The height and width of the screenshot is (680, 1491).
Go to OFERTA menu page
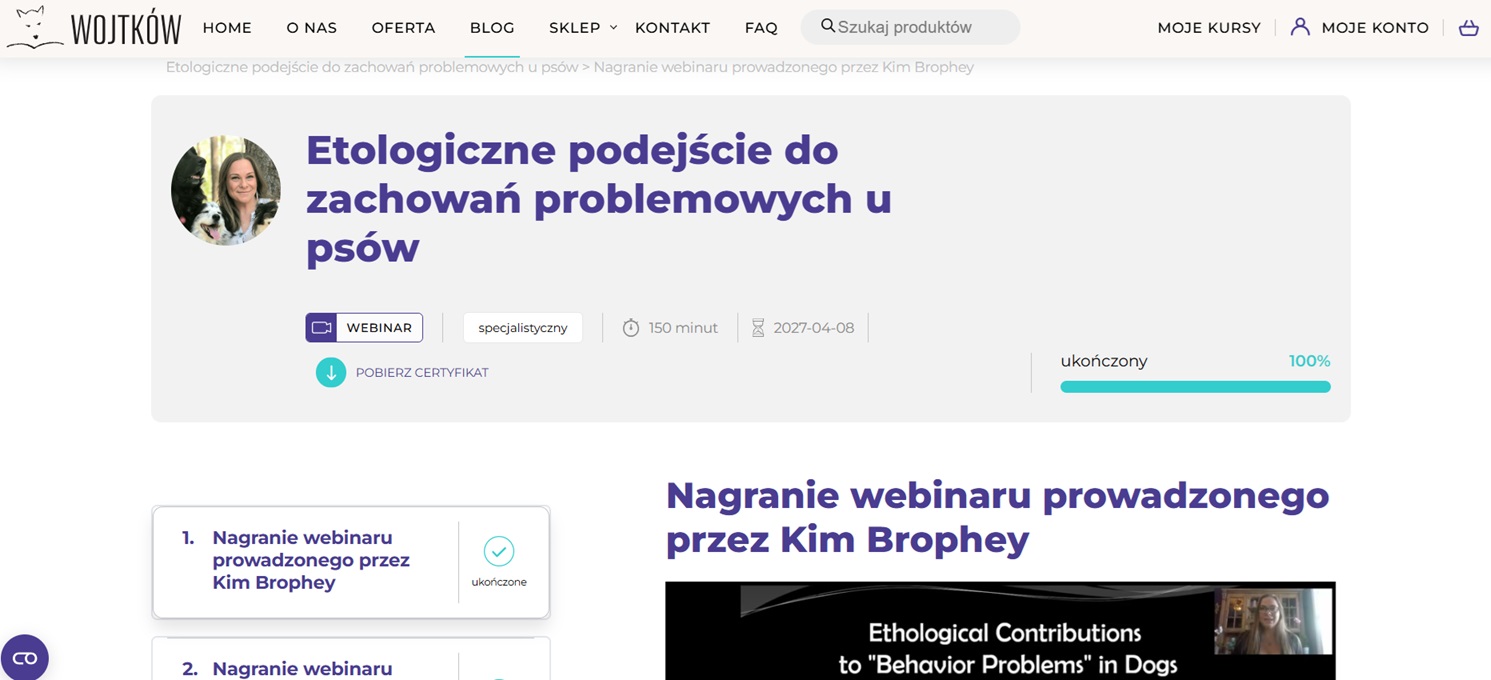click(x=403, y=28)
